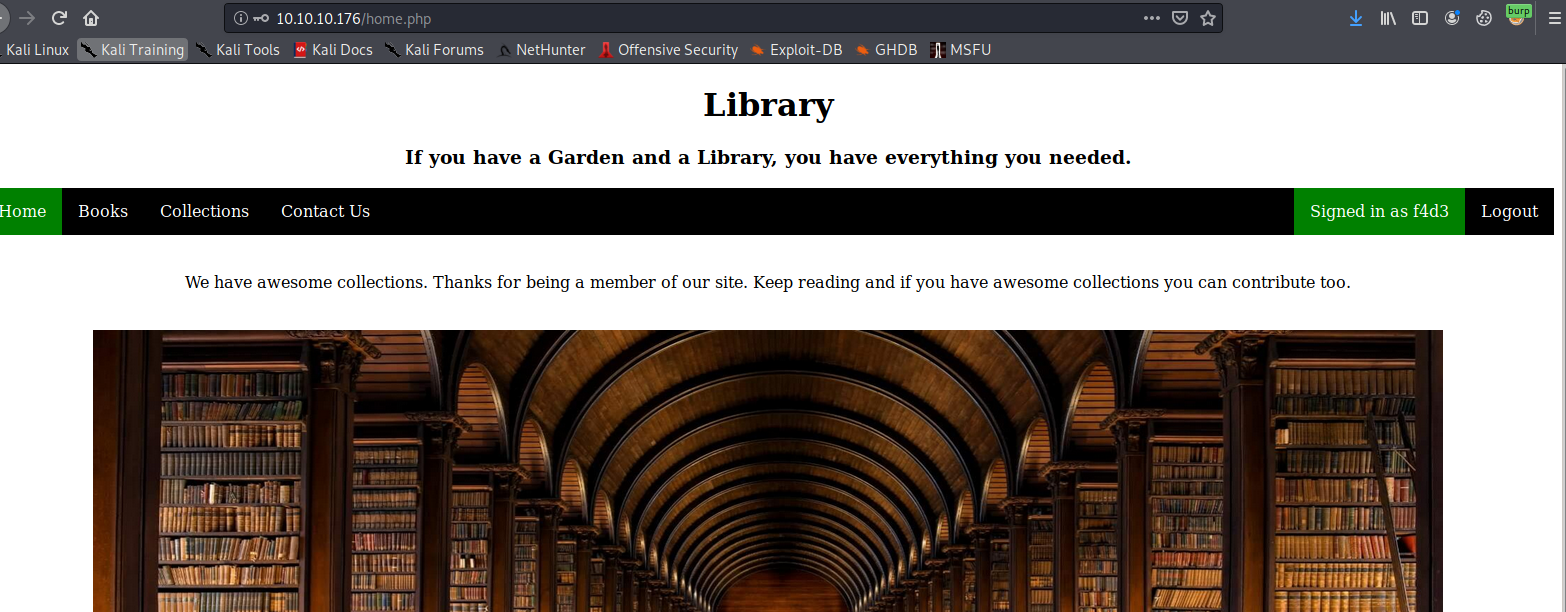Click the Signed in as f4d3 button

point(1379,211)
